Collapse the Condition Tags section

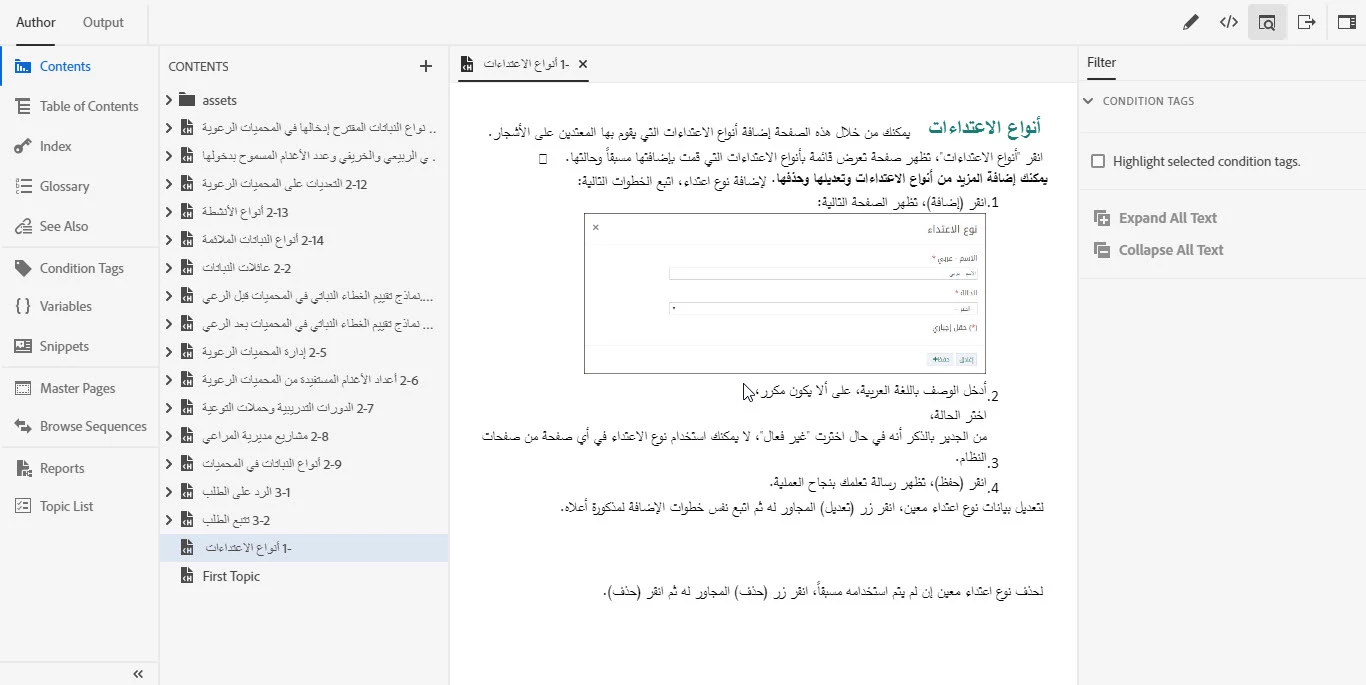1089,101
